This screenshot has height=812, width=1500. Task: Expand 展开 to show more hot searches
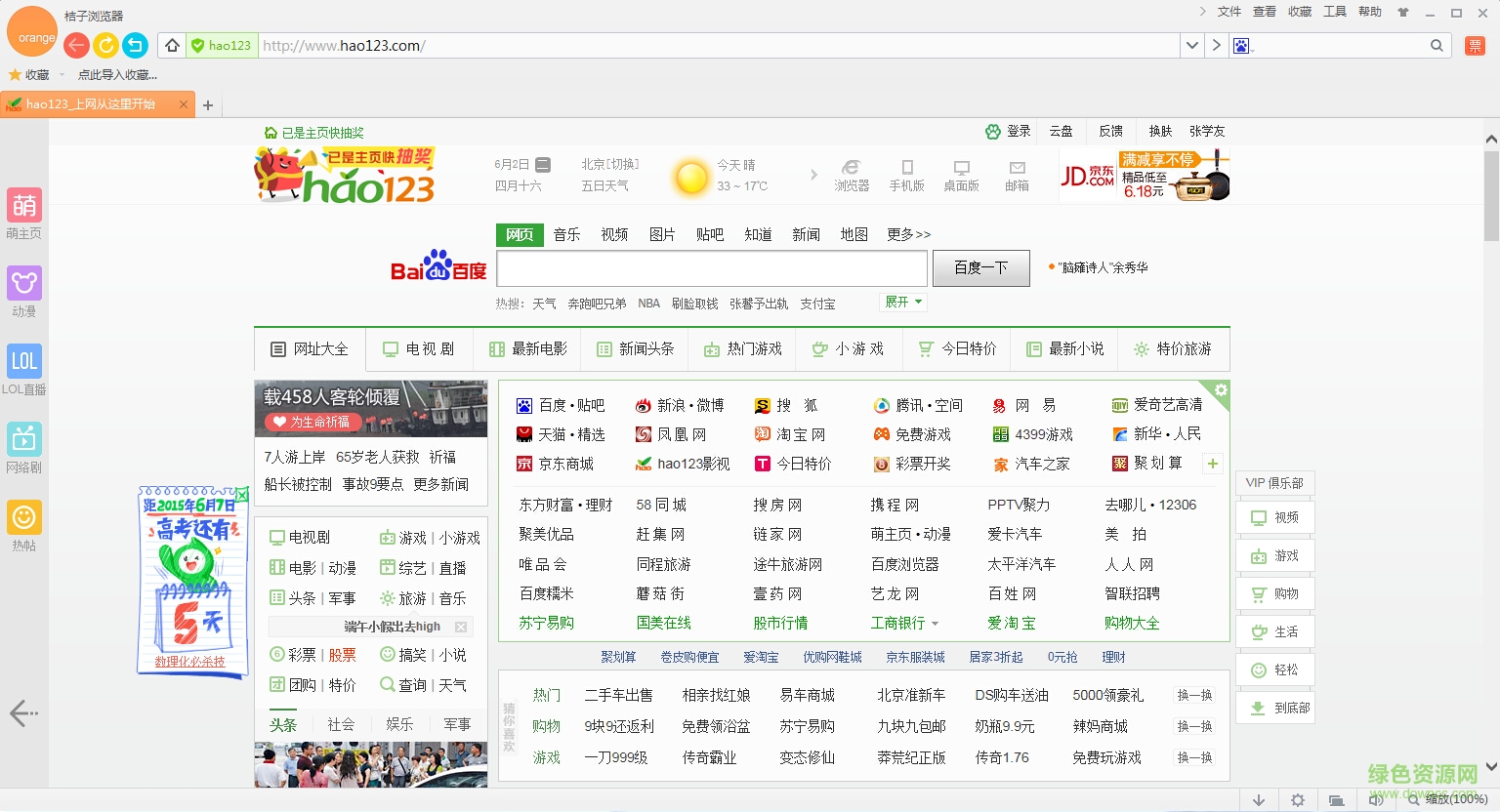[900, 303]
